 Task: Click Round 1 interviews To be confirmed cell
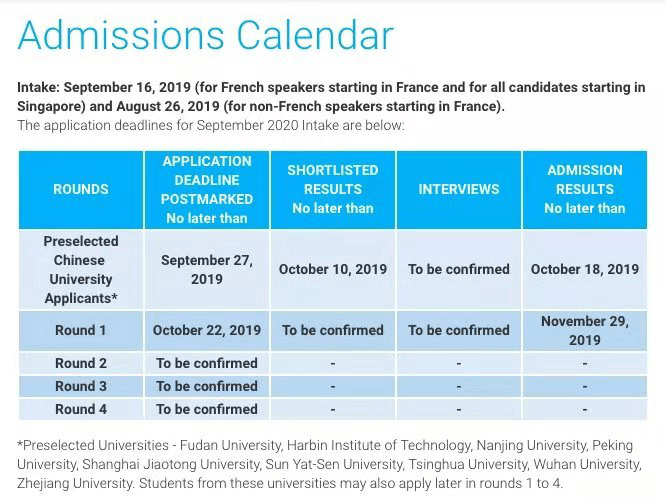[x=459, y=330]
